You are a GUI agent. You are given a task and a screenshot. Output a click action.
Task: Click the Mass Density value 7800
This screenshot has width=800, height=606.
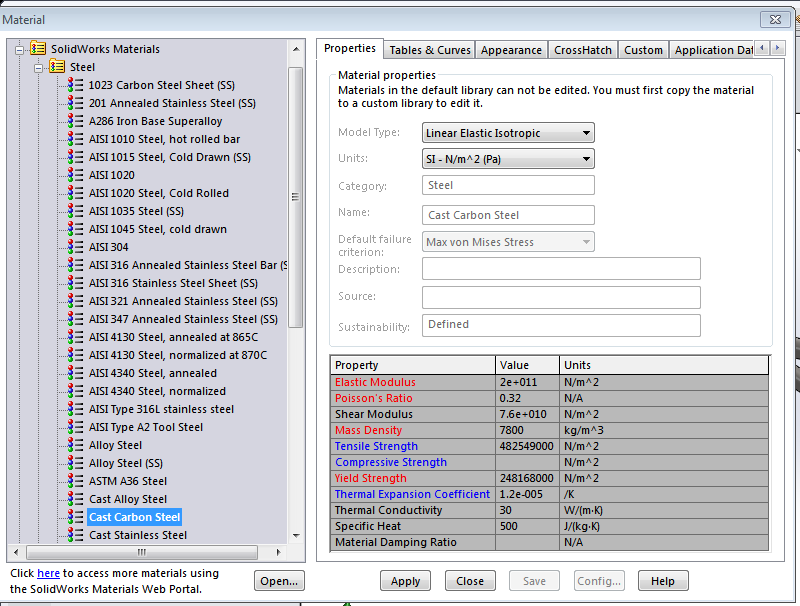512,430
